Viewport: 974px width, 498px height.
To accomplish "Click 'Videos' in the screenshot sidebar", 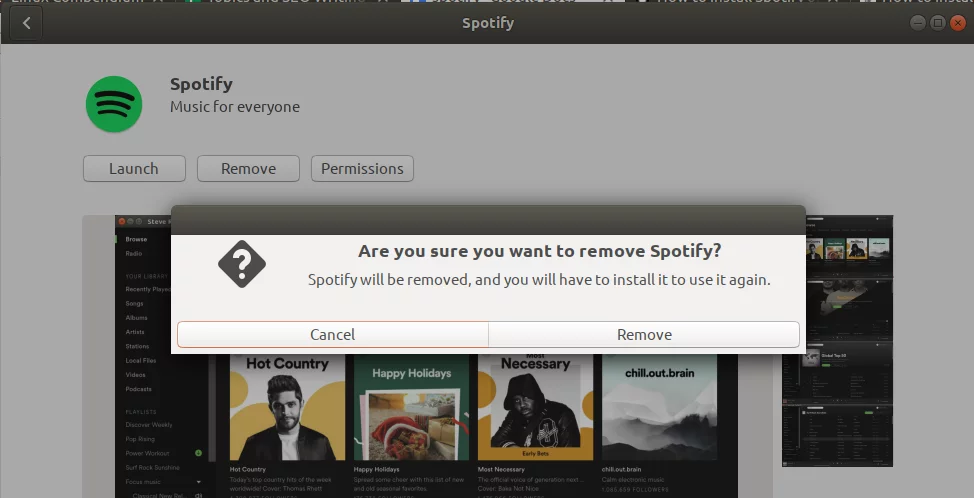I will pyautogui.click(x=135, y=375).
